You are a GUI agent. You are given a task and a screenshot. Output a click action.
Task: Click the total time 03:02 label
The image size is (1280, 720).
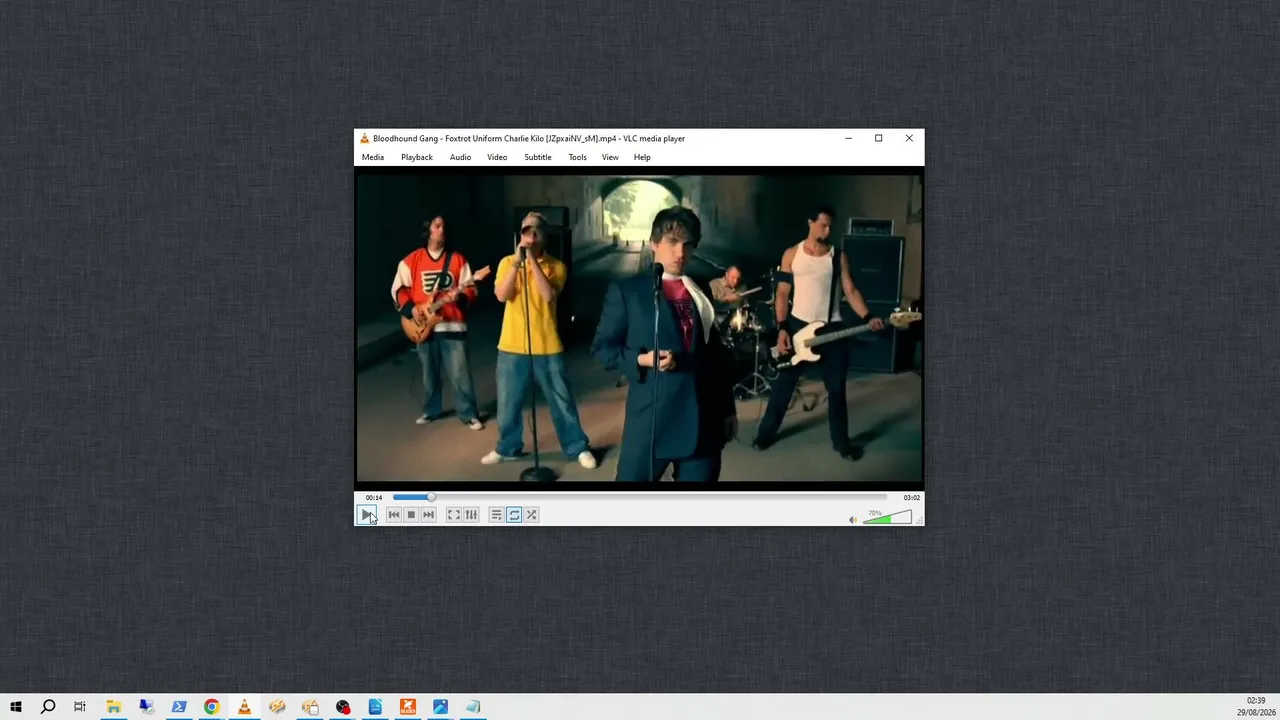pyautogui.click(x=911, y=497)
